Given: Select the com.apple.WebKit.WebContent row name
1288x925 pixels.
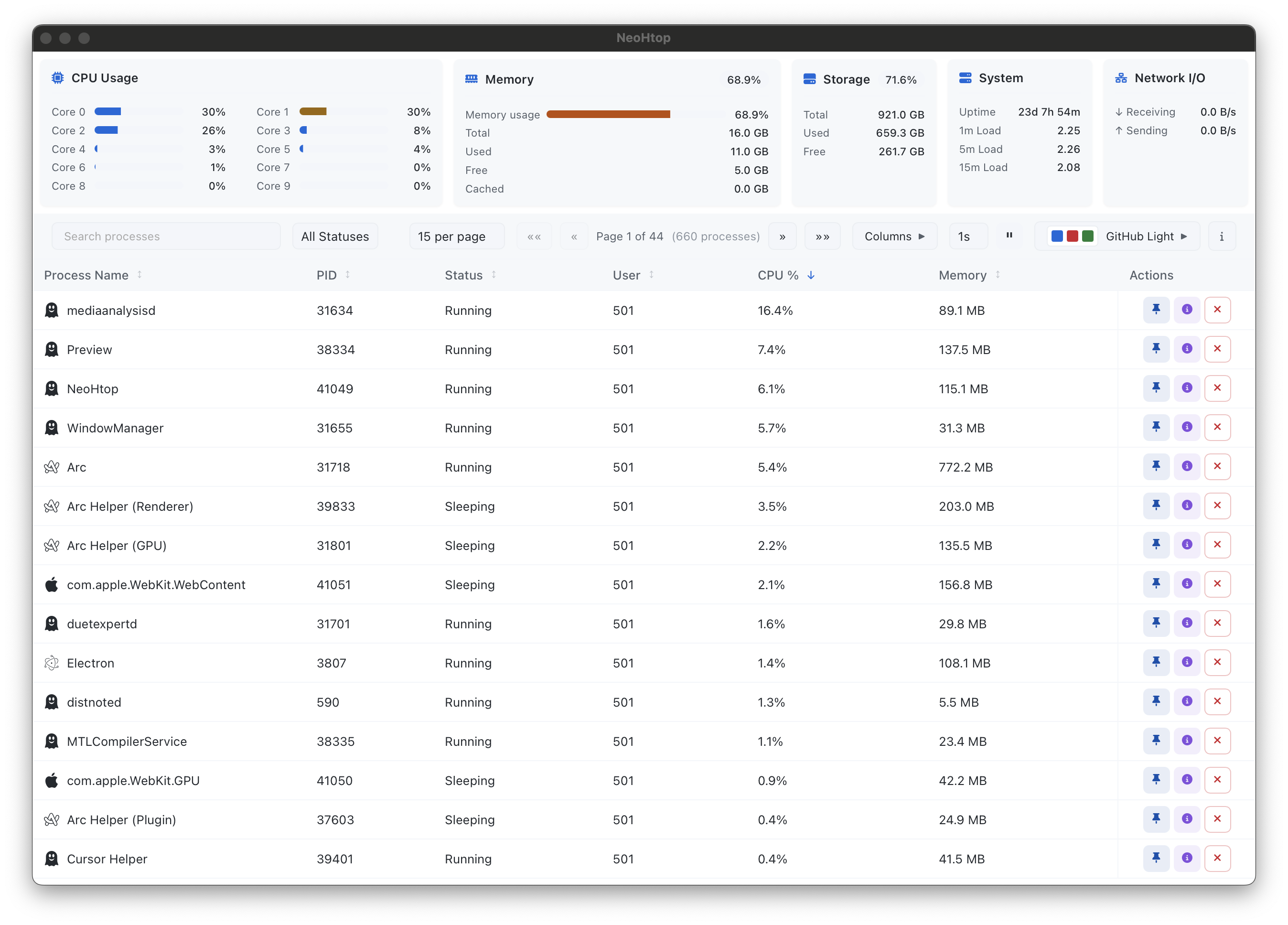Looking at the screenshot, I should click(156, 584).
